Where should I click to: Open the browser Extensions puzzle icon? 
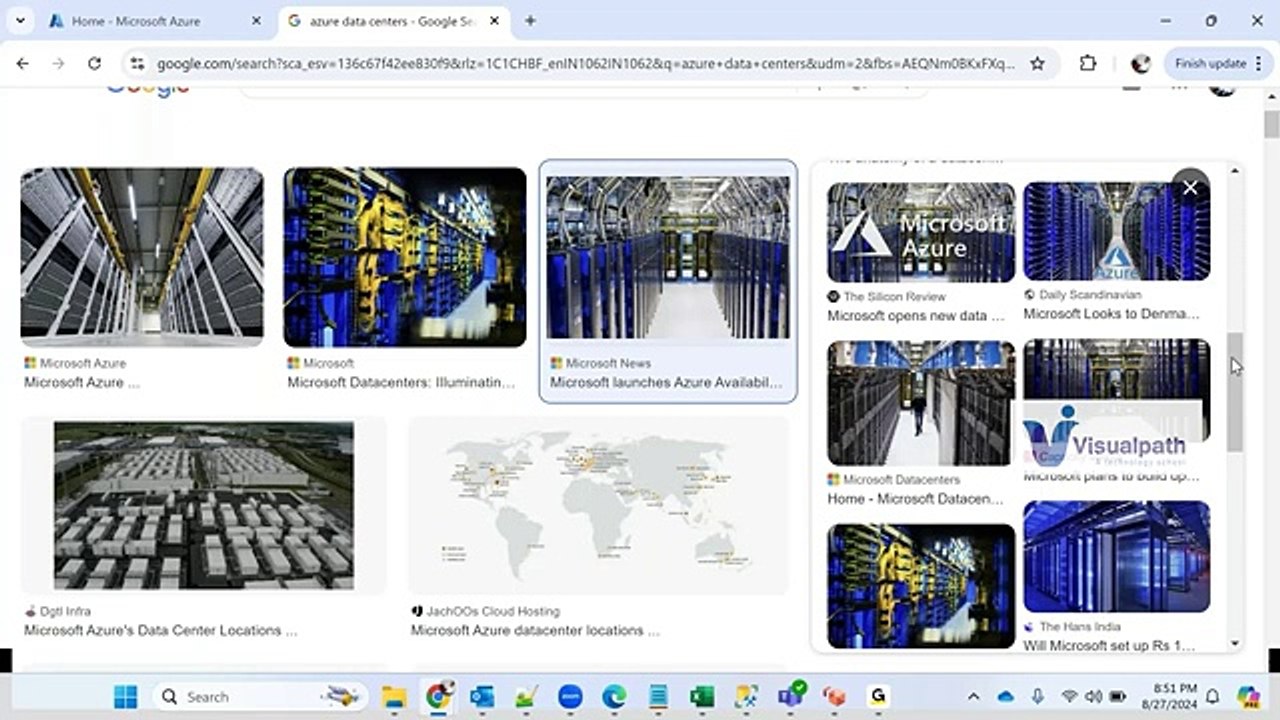pyautogui.click(x=1088, y=63)
